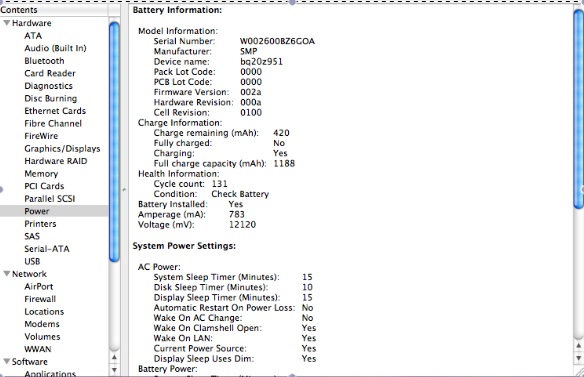Click Hardware Revision value 000a
The image size is (584, 377).
[x=251, y=102]
